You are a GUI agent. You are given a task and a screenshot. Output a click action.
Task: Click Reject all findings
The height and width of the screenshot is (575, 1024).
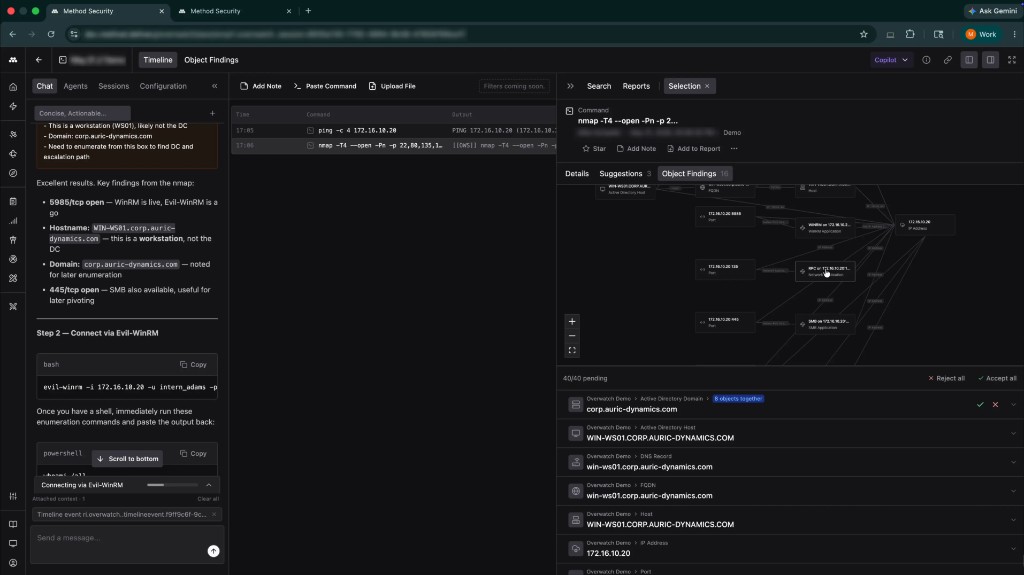946,378
